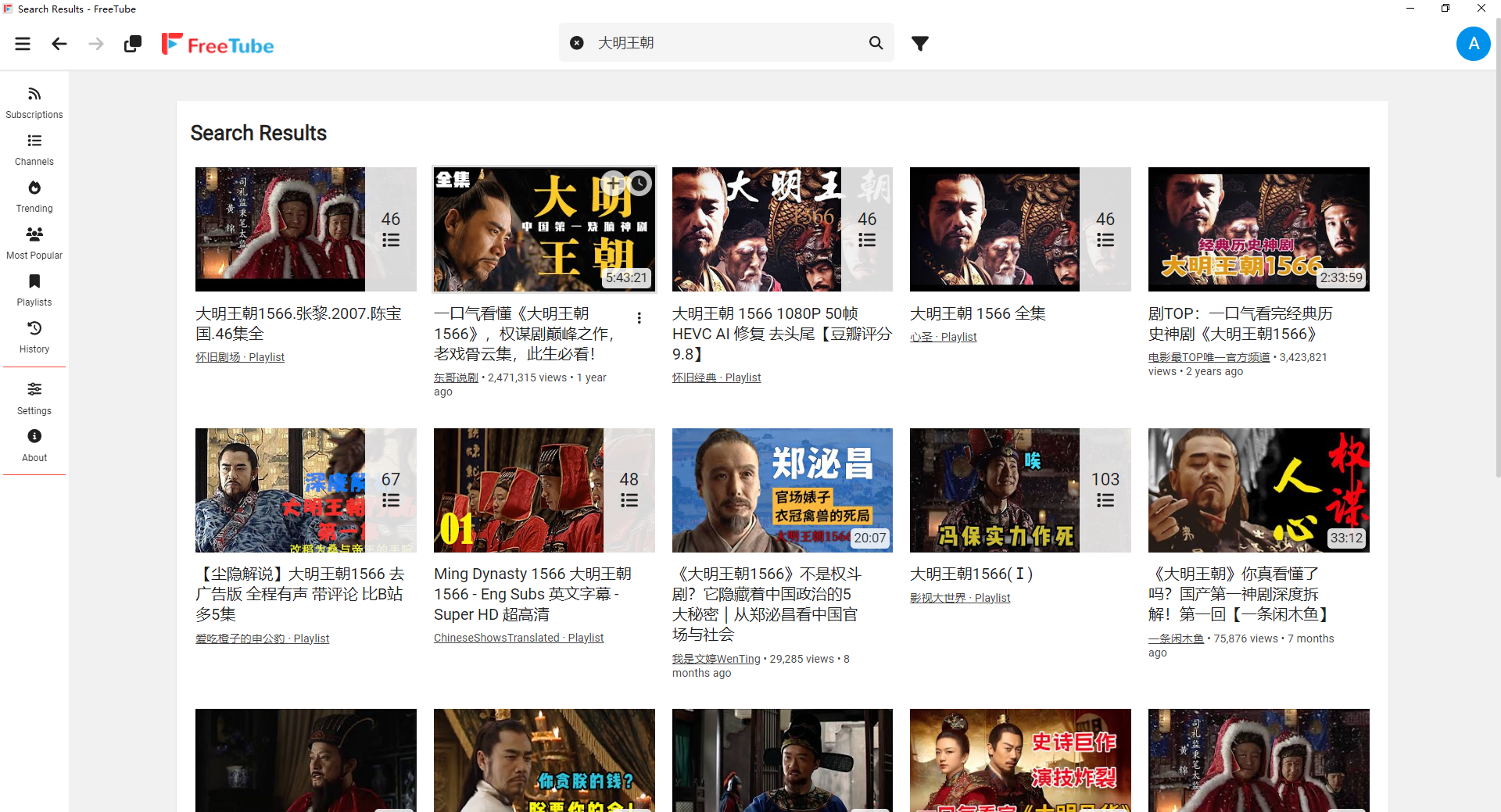Open About in the sidebar
The image size is (1501, 812).
pyautogui.click(x=34, y=445)
